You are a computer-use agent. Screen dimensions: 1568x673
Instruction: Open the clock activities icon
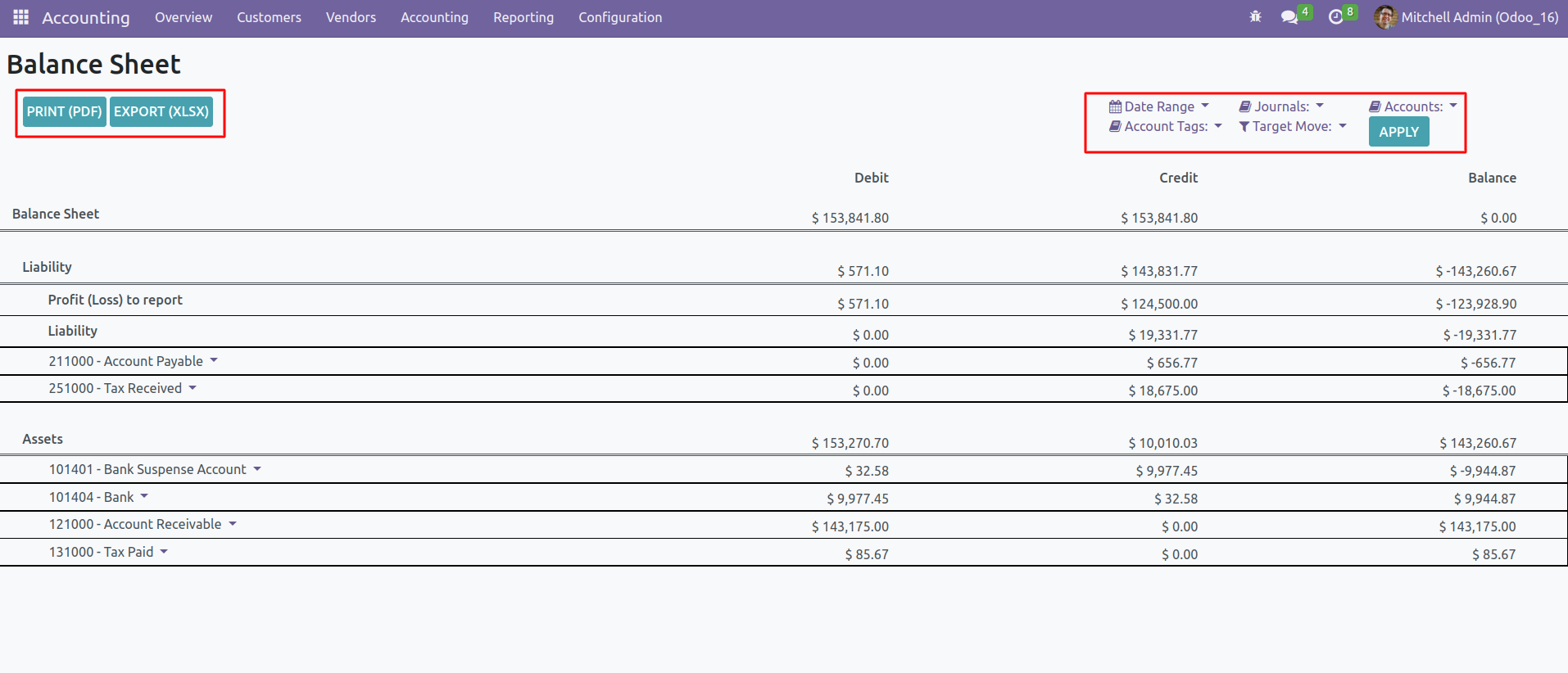(1335, 17)
